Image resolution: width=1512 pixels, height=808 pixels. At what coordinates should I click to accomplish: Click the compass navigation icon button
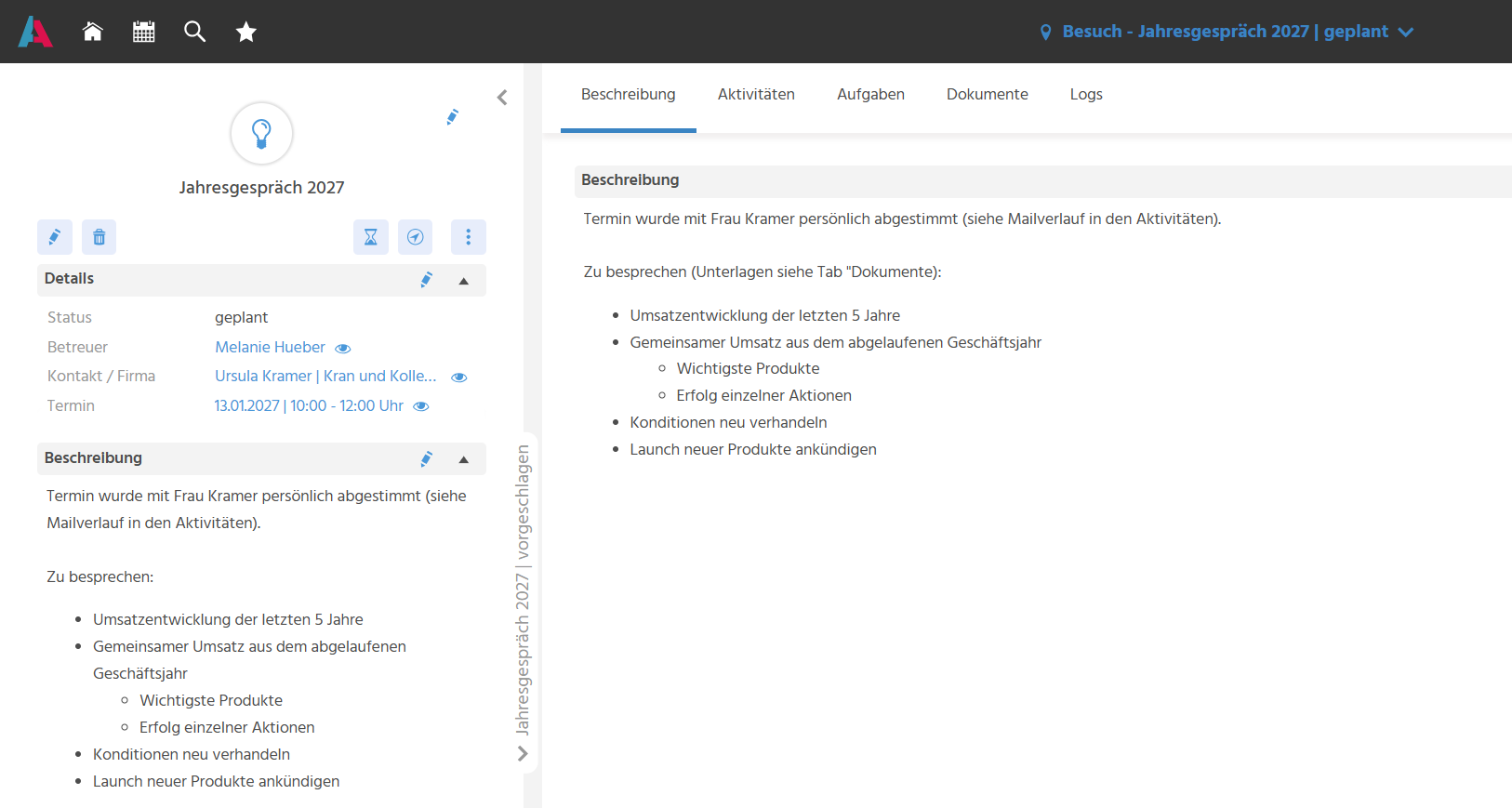(415, 237)
